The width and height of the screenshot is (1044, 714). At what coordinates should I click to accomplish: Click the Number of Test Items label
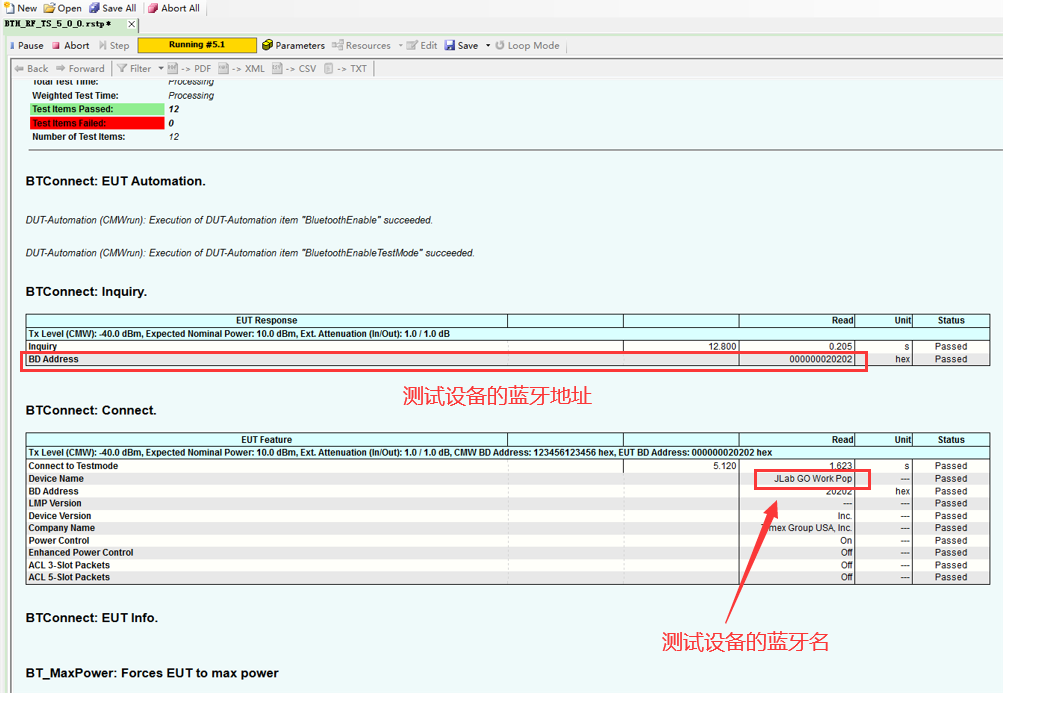79,137
